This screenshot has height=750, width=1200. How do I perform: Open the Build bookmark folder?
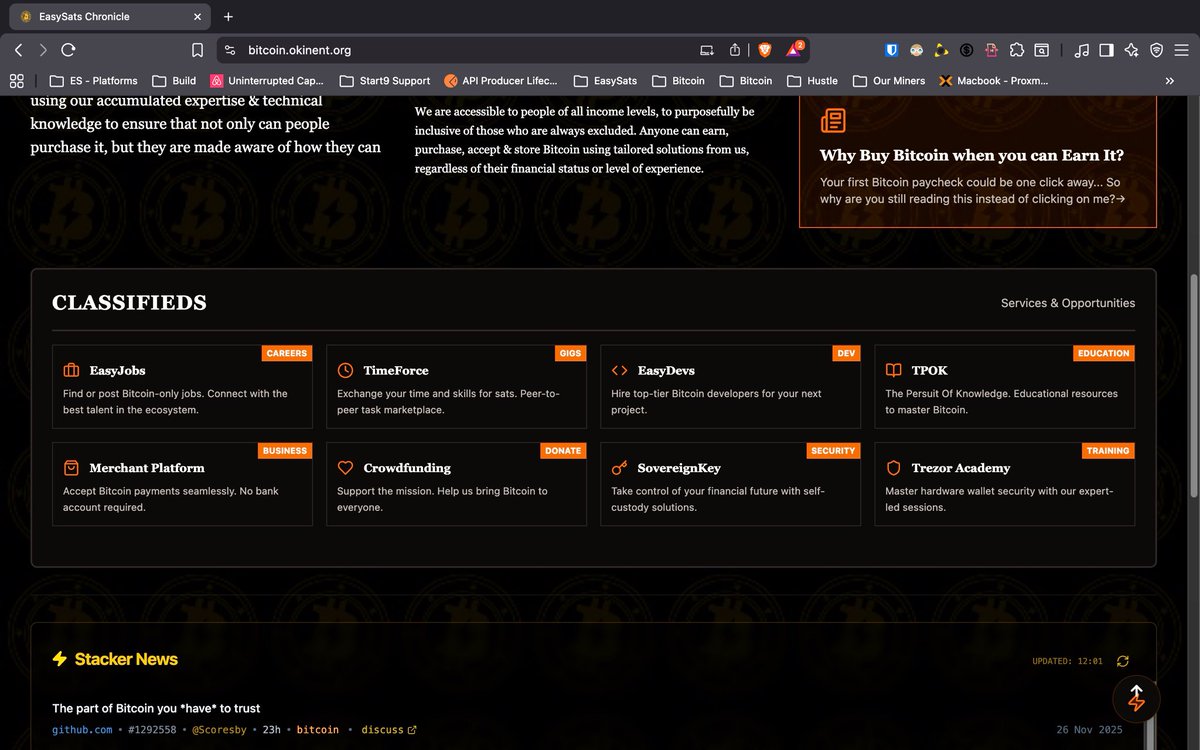point(174,81)
